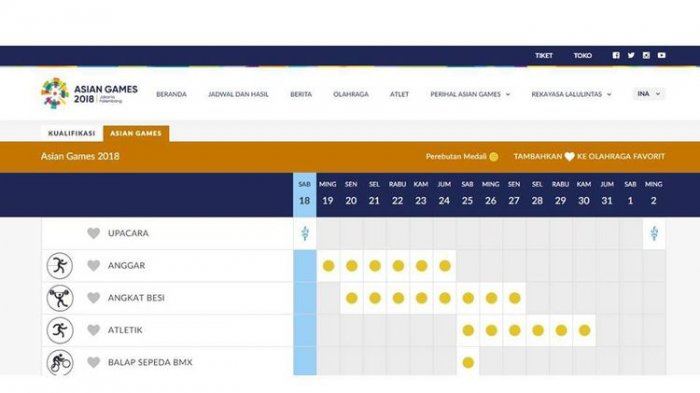Click the Asian Games 2018 heading text
This screenshot has width=700, height=393.
(x=80, y=156)
